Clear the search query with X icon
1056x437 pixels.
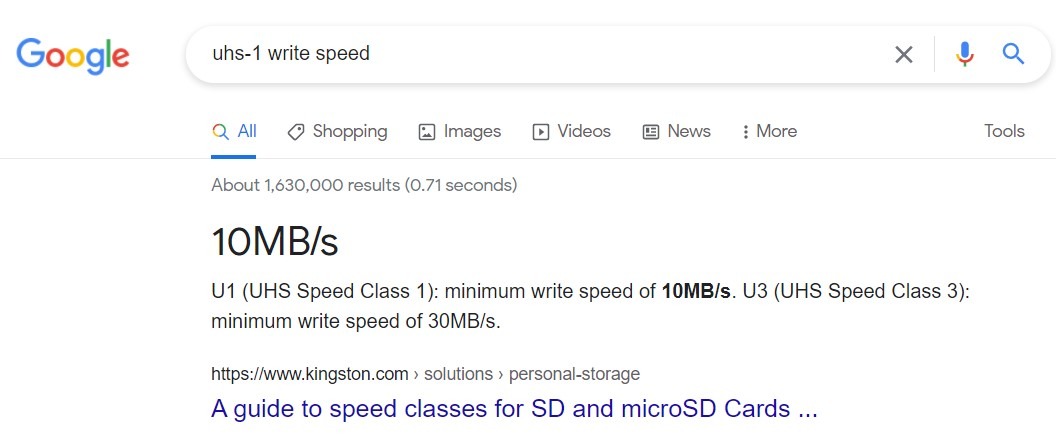click(904, 54)
